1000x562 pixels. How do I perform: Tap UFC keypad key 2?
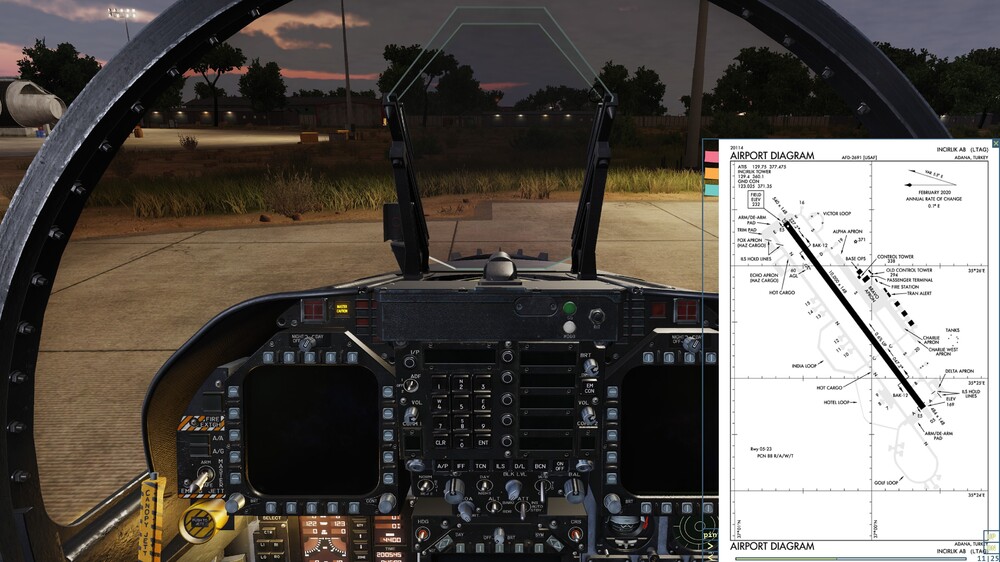[x=461, y=385]
